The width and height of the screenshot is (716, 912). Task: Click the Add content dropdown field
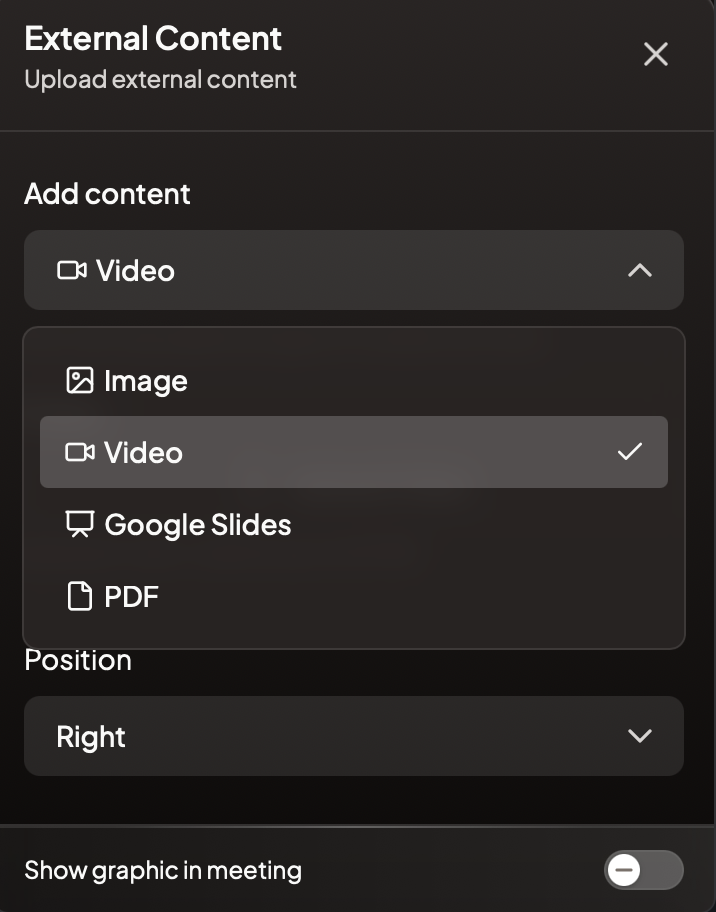tap(354, 270)
